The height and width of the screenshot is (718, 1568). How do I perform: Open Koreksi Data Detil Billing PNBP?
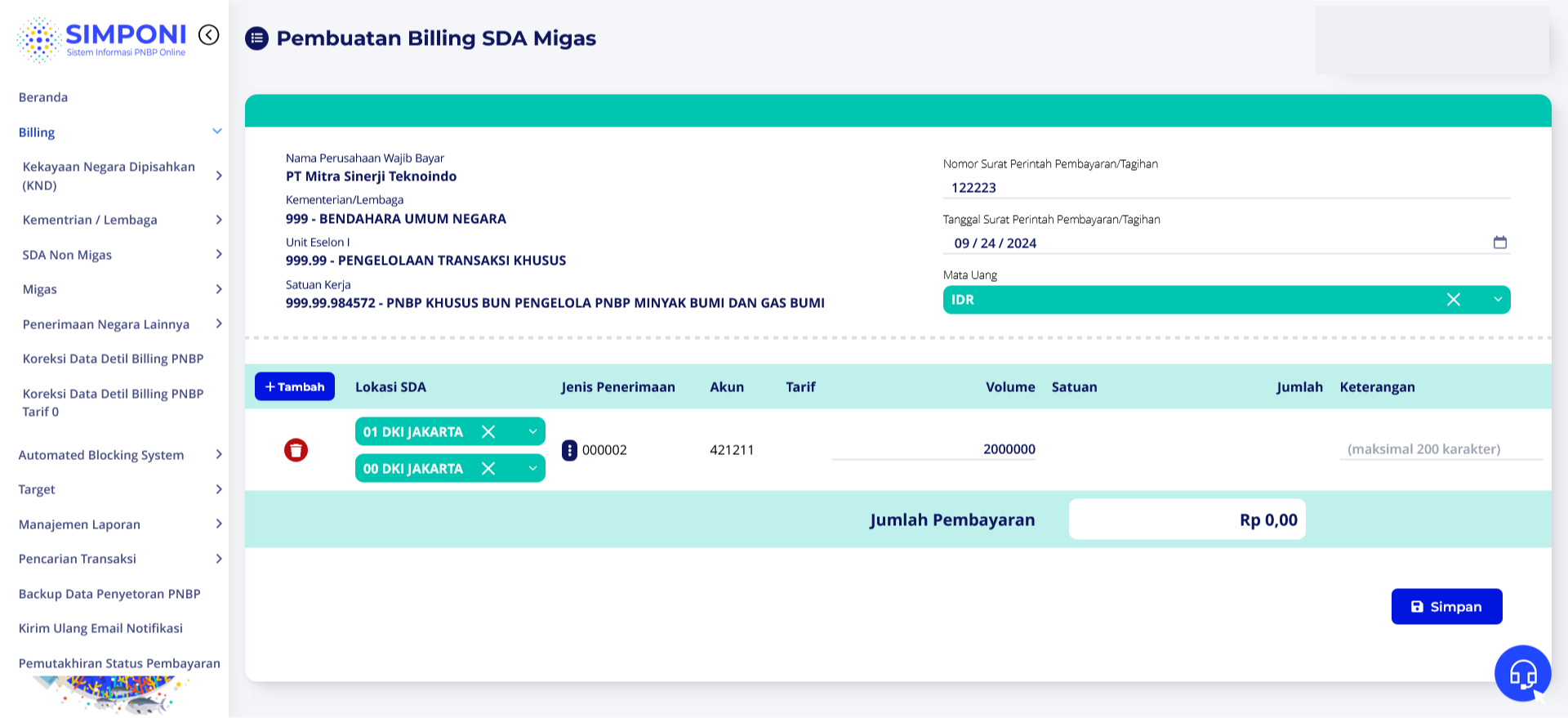[x=113, y=359]
